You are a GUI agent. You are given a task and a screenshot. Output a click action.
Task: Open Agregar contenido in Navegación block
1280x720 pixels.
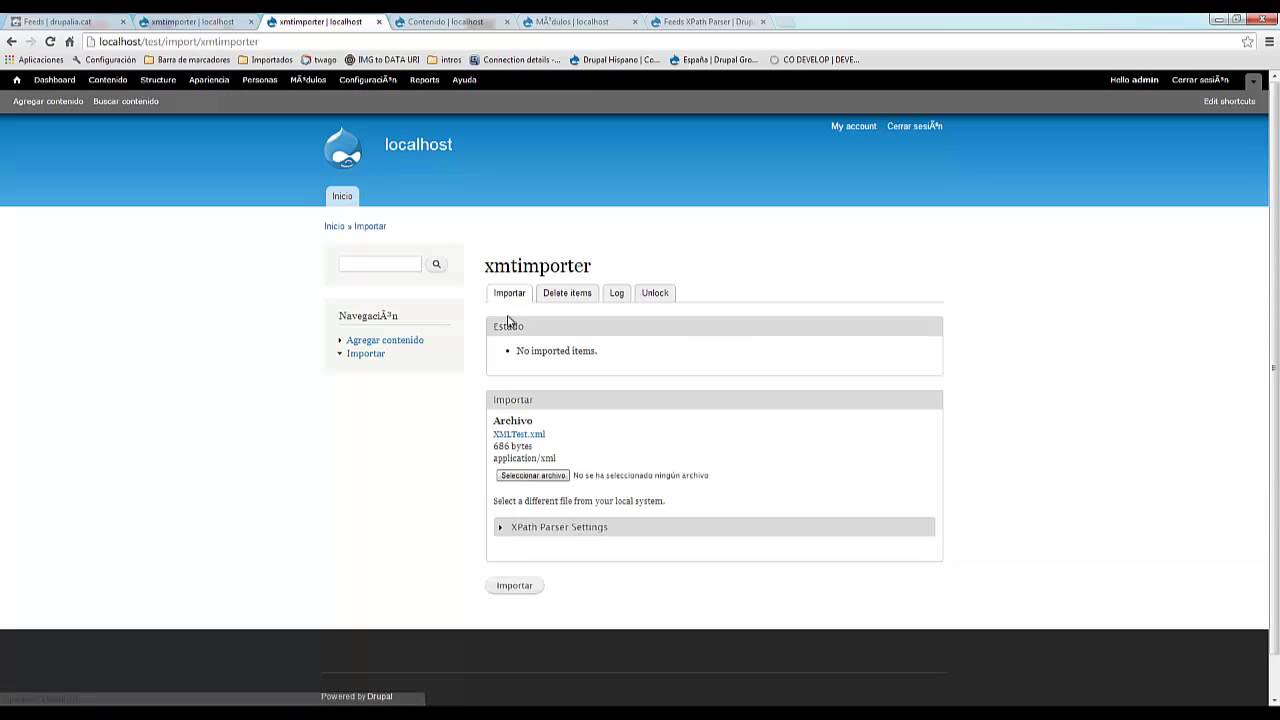(385, 340)
